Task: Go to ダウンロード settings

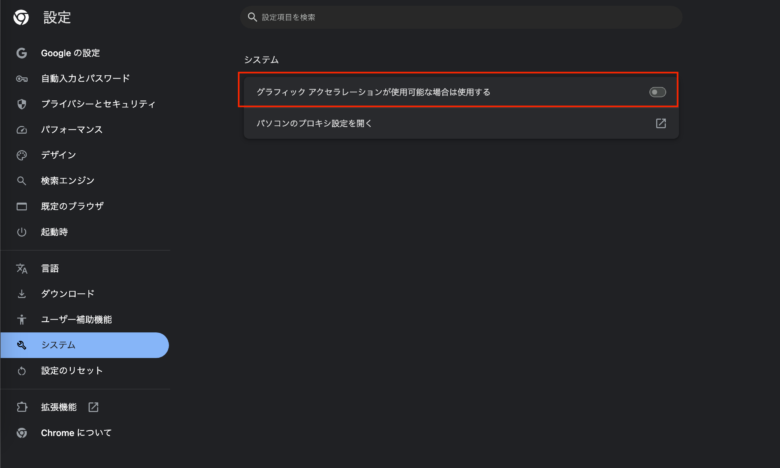Action: click(x=67, y=294)
